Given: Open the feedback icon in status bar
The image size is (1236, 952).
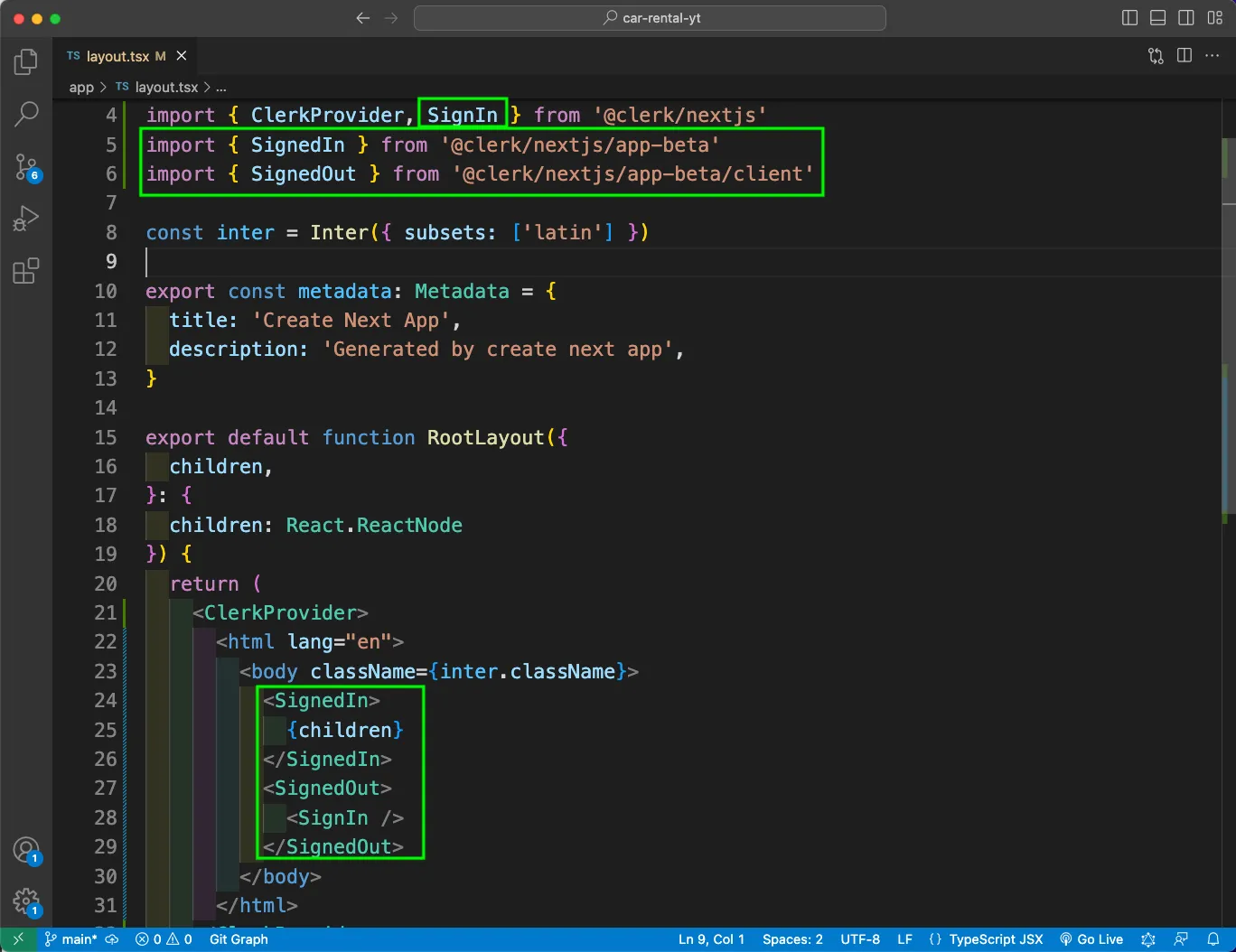Looking at the screenshot, I should point(1181,939).
